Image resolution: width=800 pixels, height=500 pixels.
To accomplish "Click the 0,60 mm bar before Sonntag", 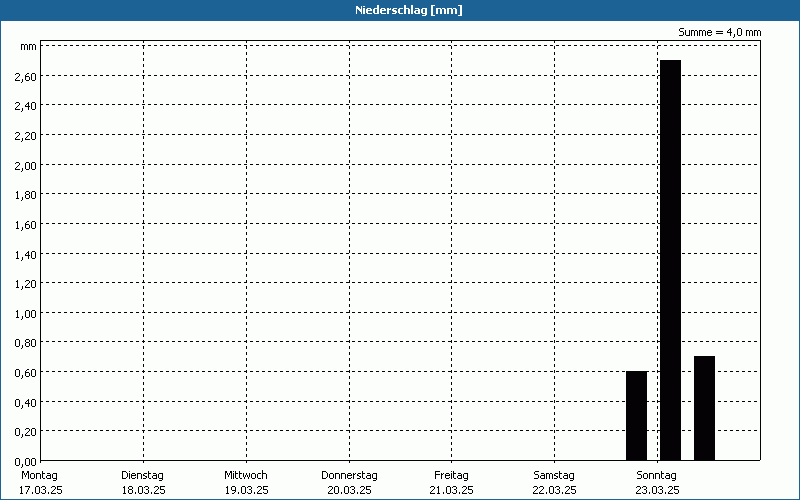I will click(x=637, y=416).
